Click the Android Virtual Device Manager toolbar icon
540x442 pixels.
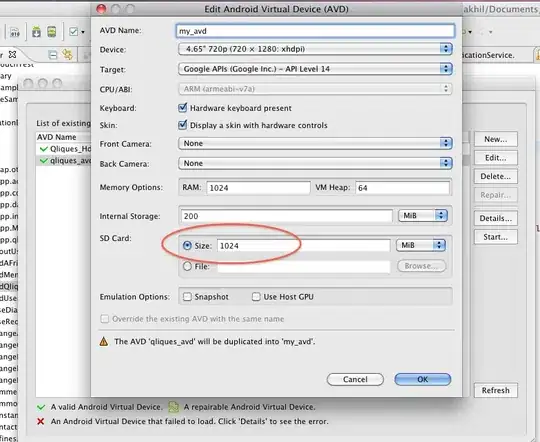(52, 32)
